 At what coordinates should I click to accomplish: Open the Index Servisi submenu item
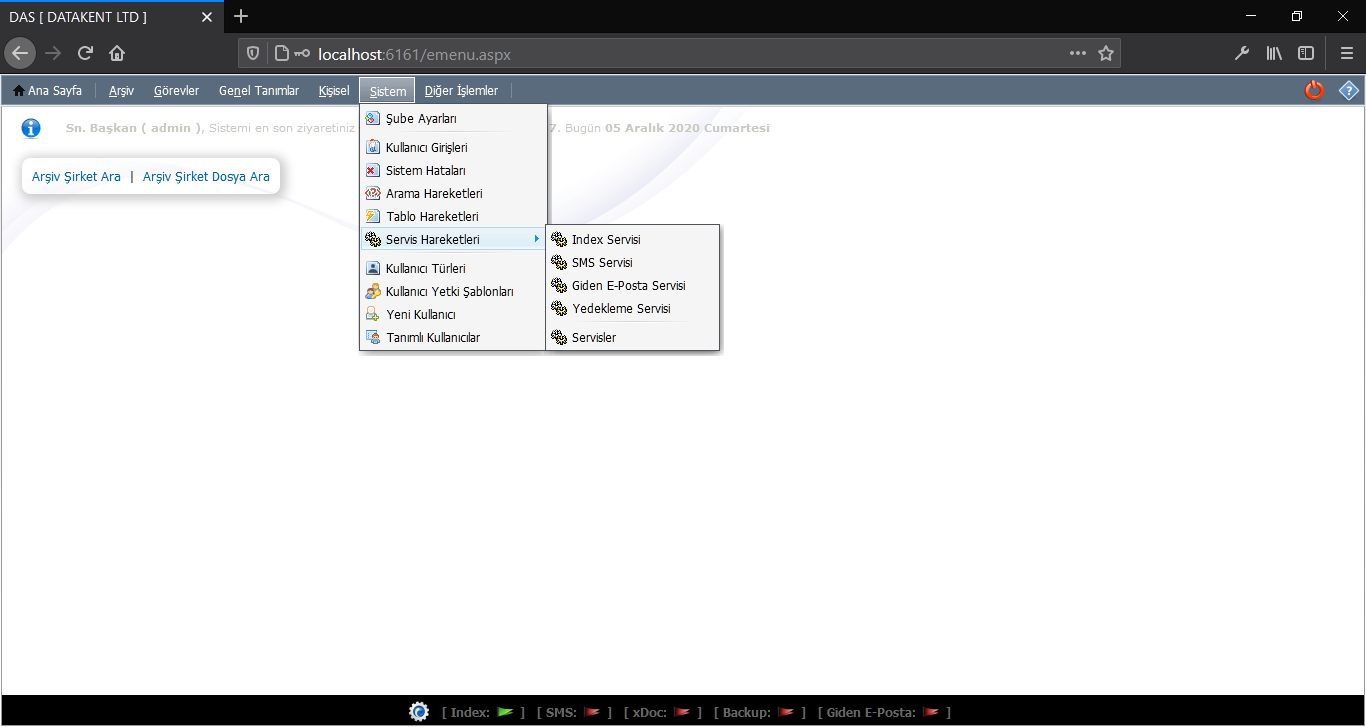click(x=606, y=240)
